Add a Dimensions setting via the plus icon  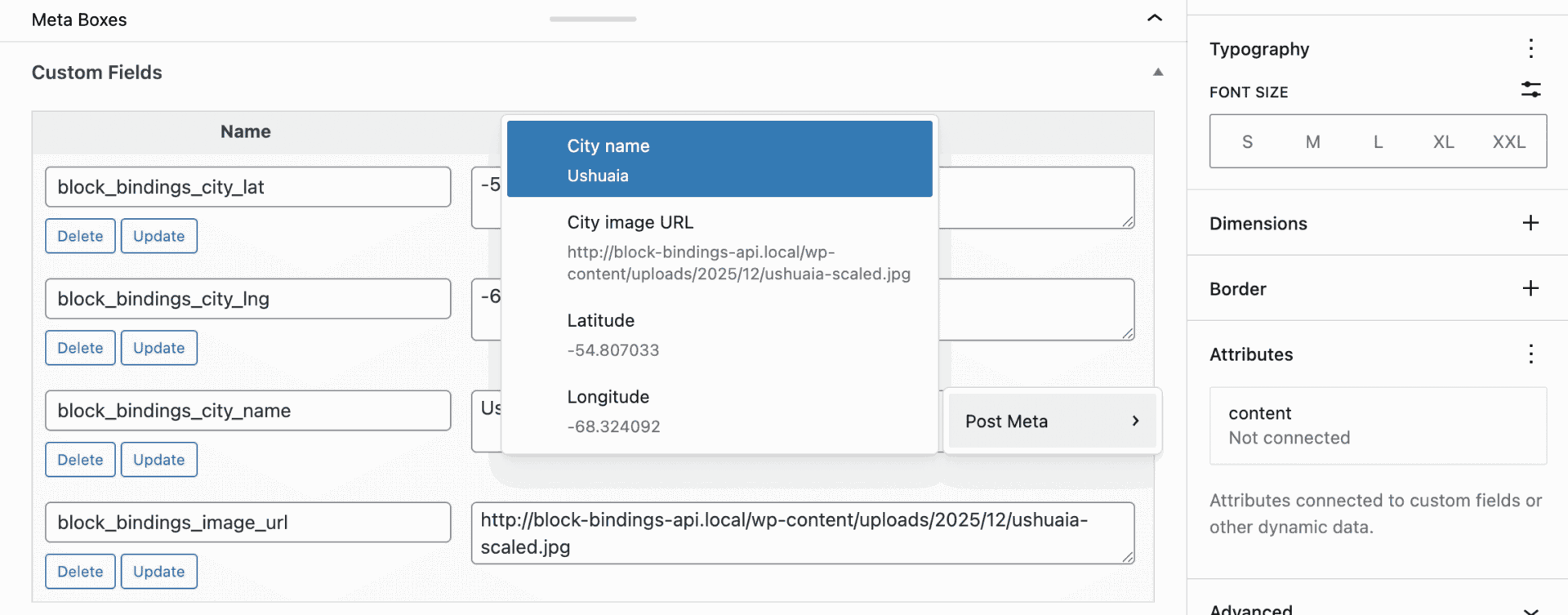[1530, 222]
